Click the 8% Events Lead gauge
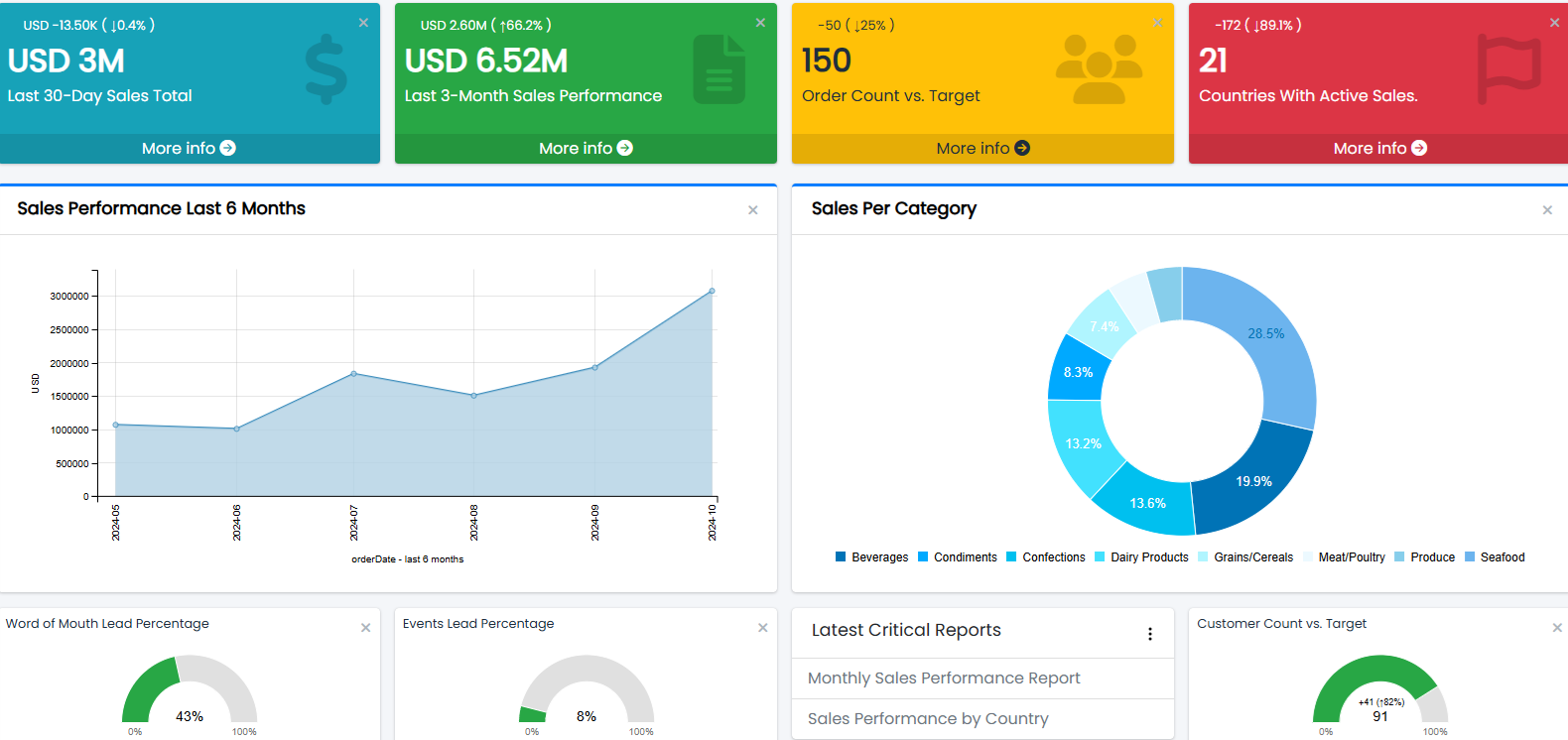 coord(587,689)
